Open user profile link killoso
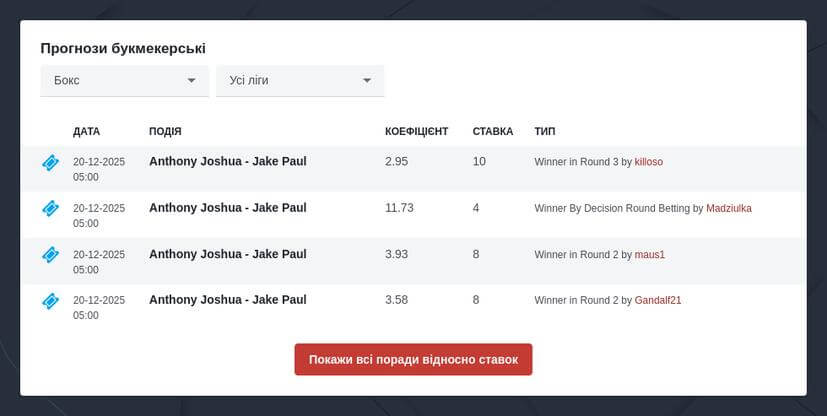This screenshot has width=827, height=416. click(x=649, y=162)
